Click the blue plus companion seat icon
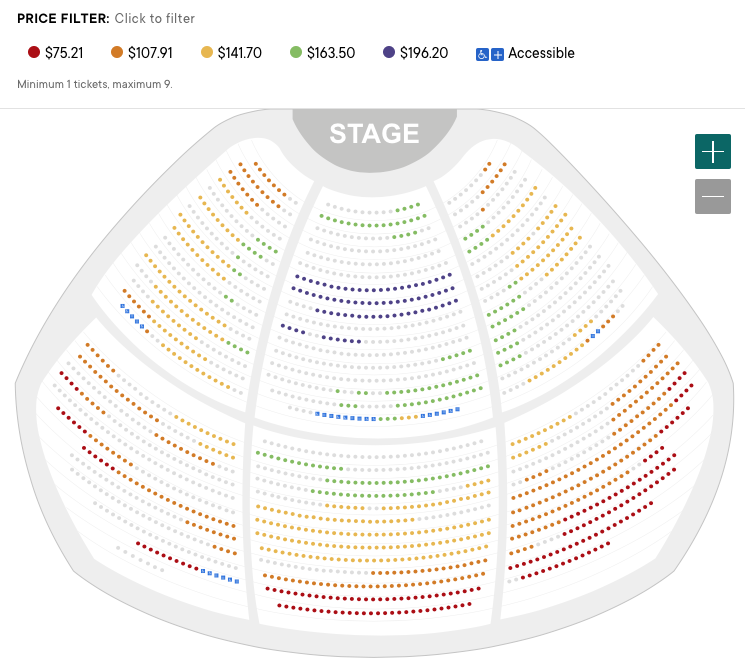Image resolution: width=745 pixels, height=663 pixels. pos(497,55)
